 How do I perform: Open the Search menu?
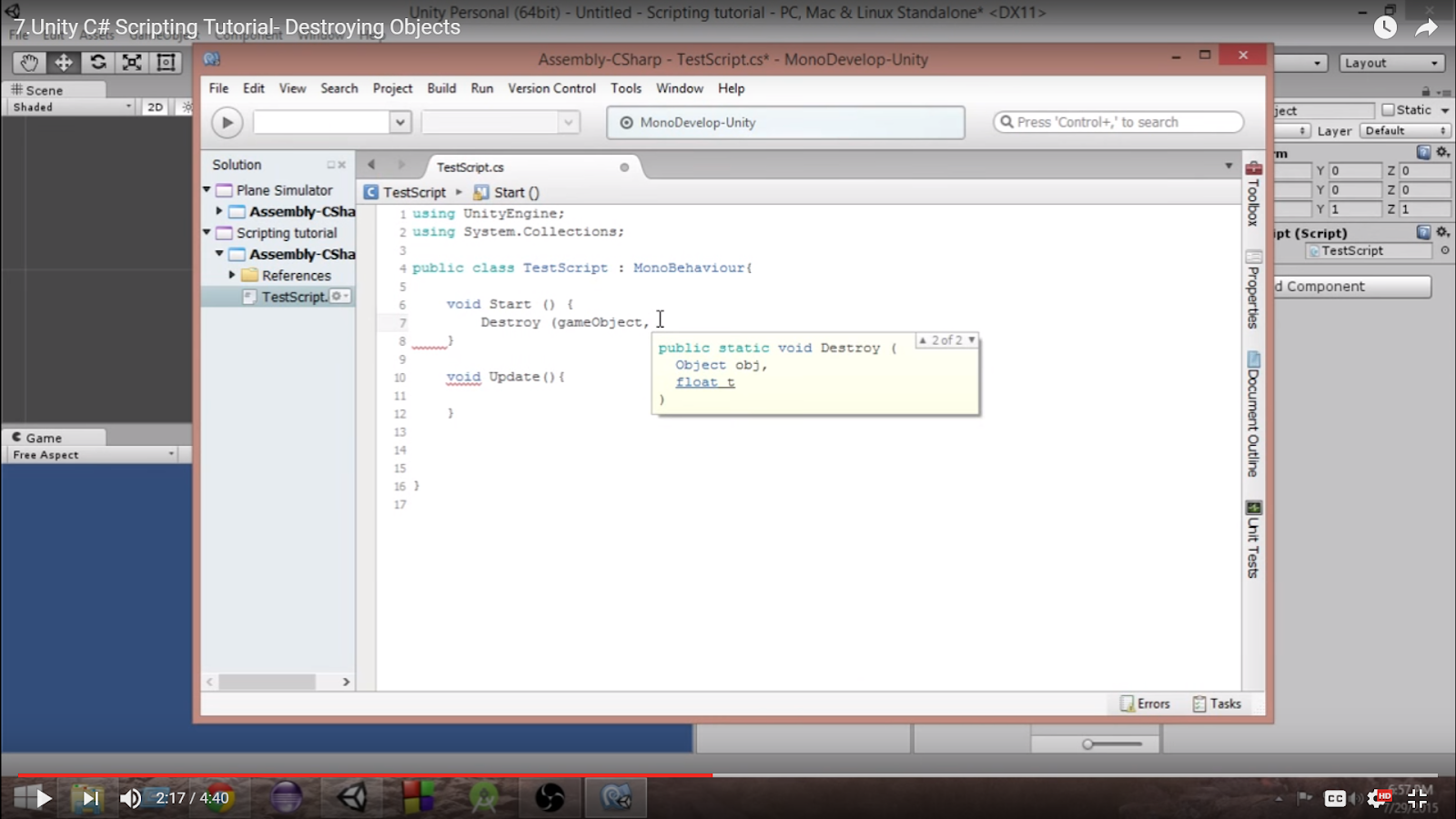[x=339, y=88]
